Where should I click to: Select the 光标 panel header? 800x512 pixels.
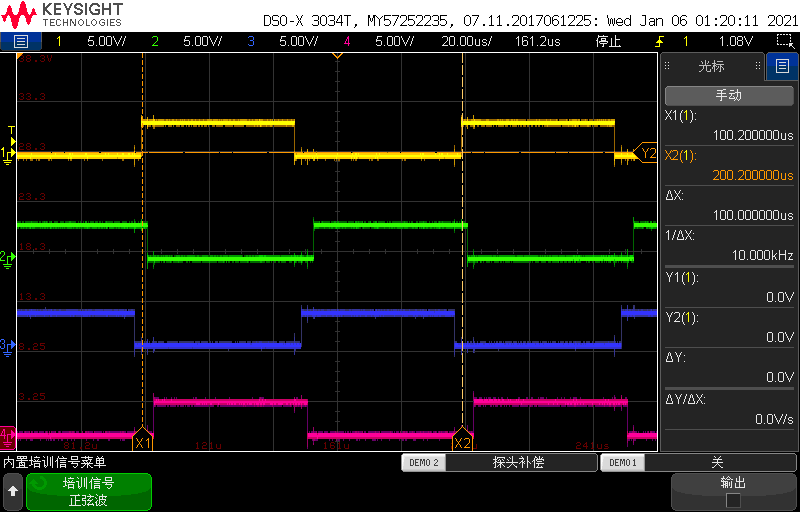(x=712, y=66)
